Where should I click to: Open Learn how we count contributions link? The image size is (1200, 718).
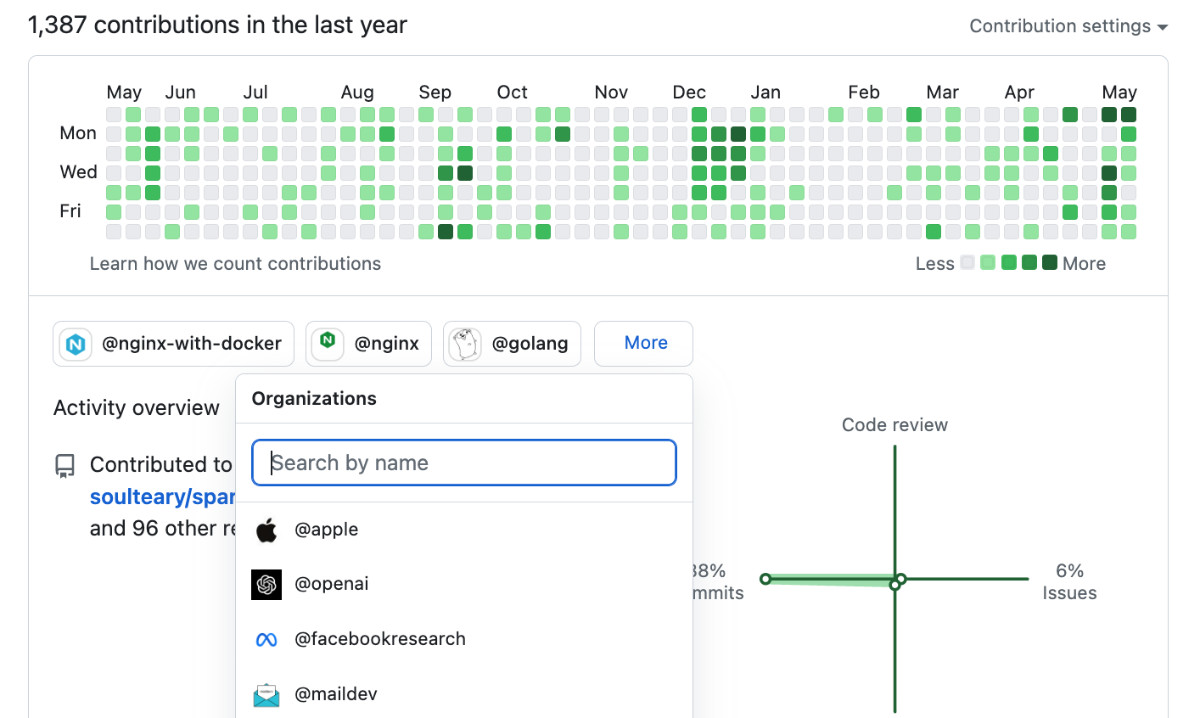pos(235,264)
